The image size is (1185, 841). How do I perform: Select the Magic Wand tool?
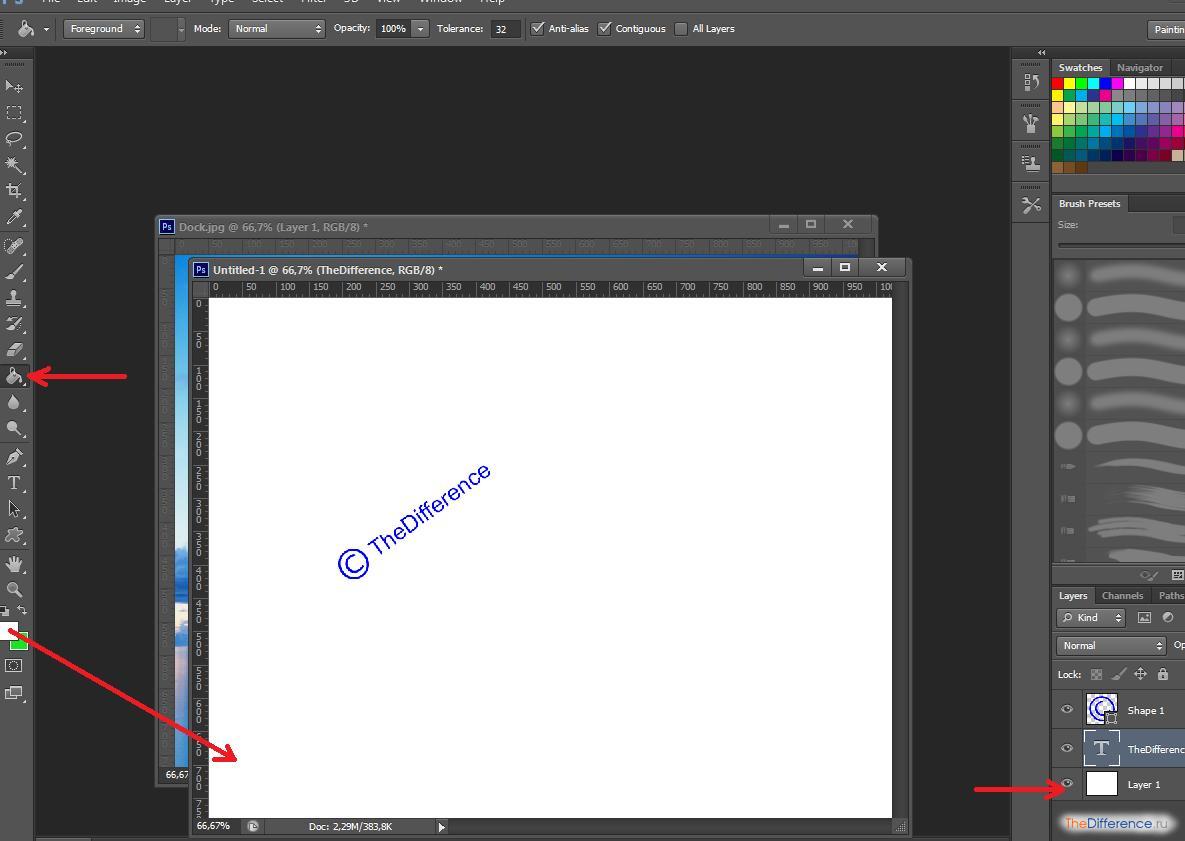pyautogui.click(x=14, y=165)
